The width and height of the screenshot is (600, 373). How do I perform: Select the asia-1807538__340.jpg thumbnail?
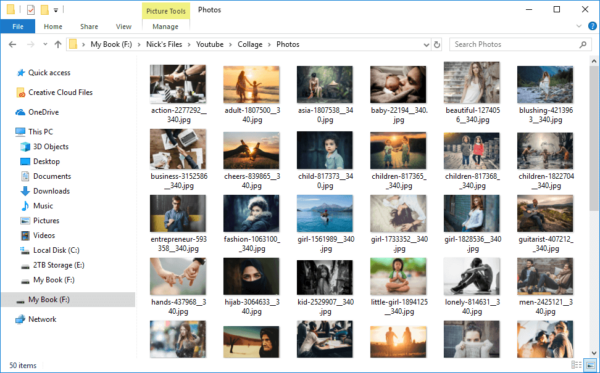[x=325, y=84]
